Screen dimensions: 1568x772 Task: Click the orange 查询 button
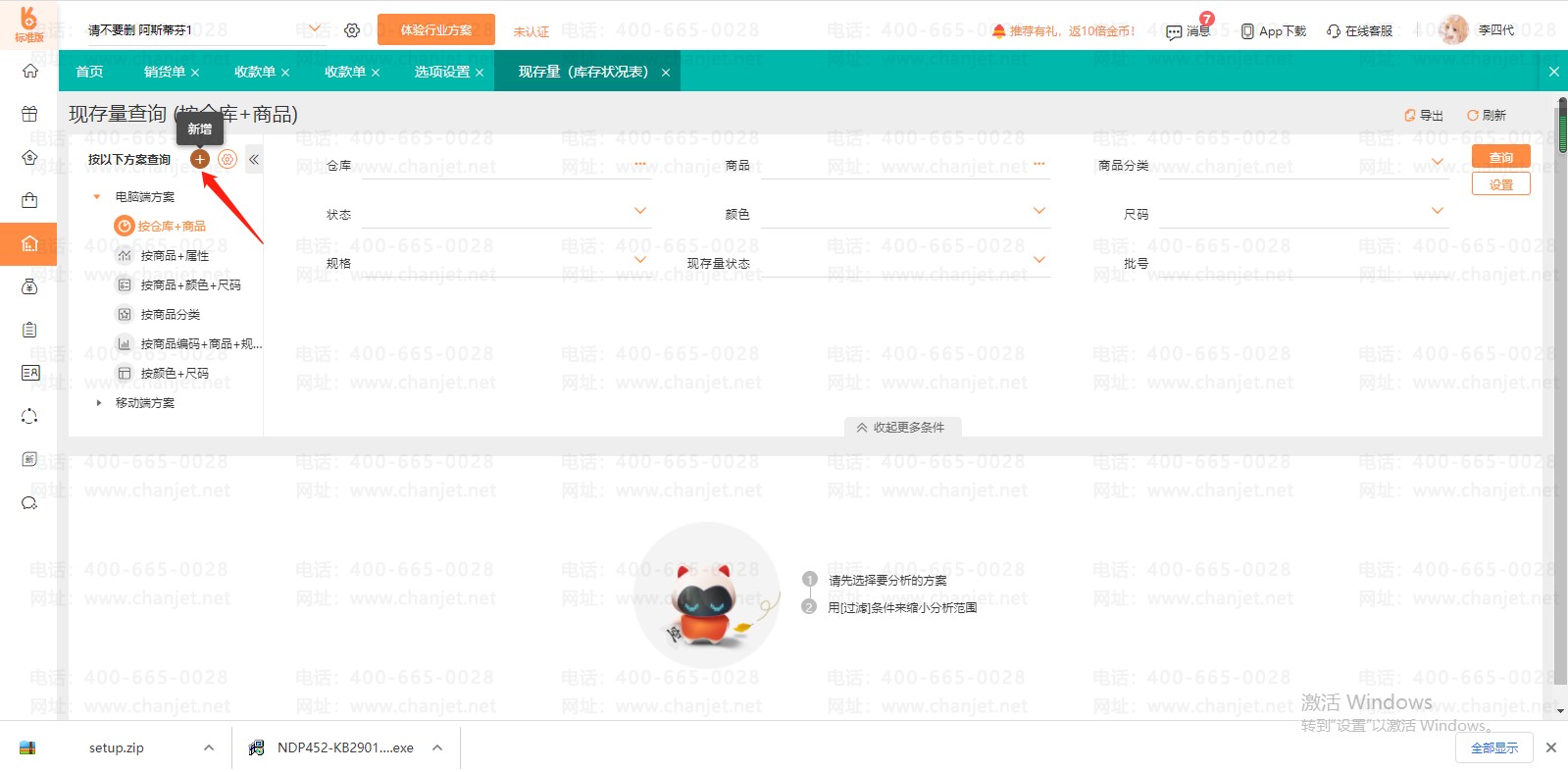pyautogui.click(x=1501, y=157)
